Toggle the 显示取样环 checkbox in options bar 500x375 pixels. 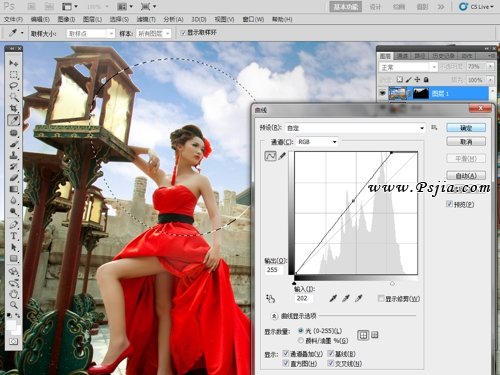click(x=183, y=33)
